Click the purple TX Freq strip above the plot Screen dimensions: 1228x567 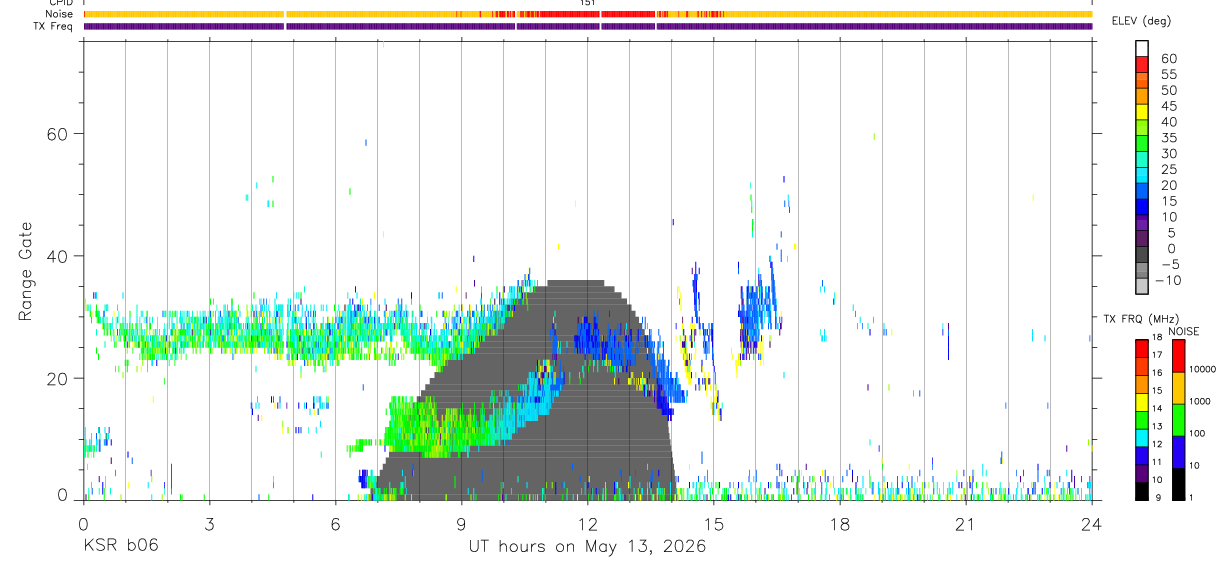pos(588,26)
